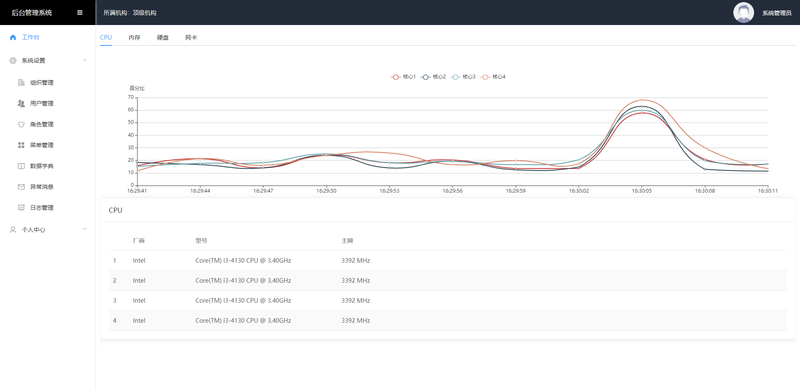Toggle the 核心2 series in the legend

click(434, 77)
